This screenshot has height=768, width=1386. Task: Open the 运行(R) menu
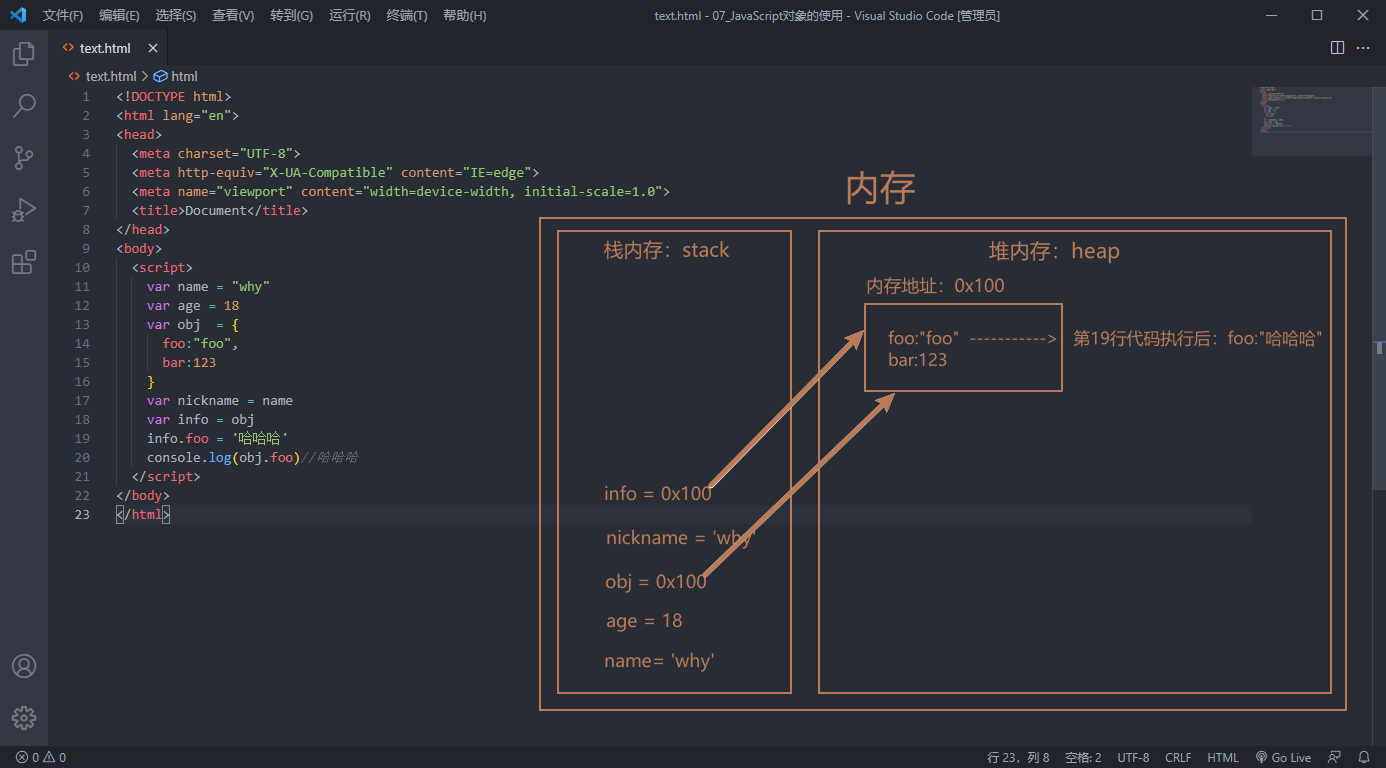tap(349, 15)
